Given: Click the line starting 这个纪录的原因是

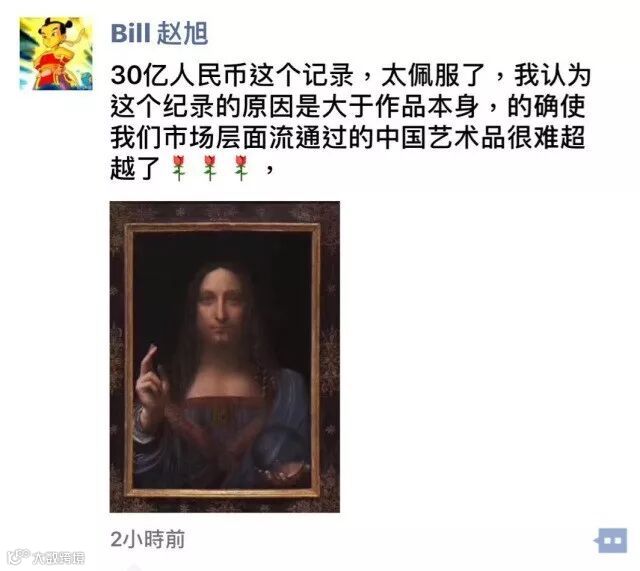Looking at the screenshot, I should click(348, 107).
